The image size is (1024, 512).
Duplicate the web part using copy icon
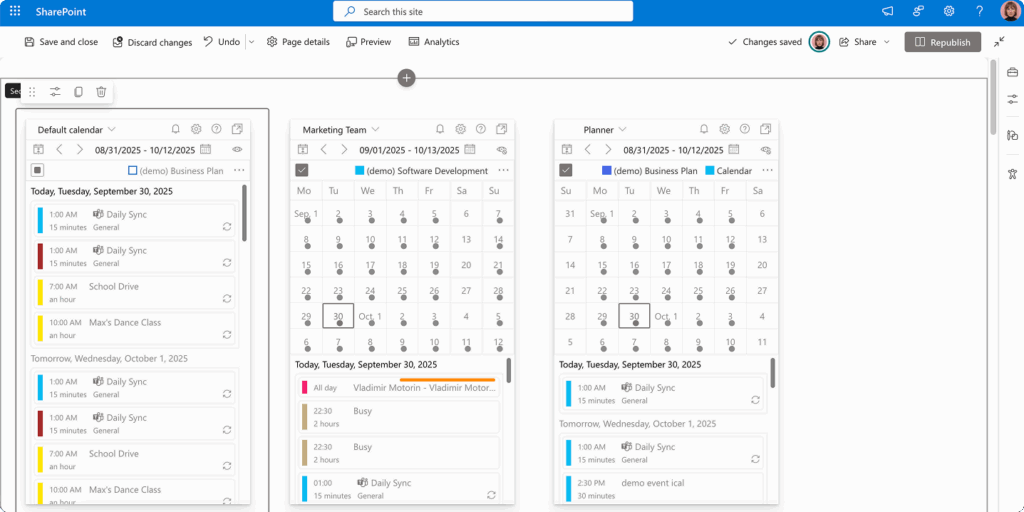[x=79, y=92]
